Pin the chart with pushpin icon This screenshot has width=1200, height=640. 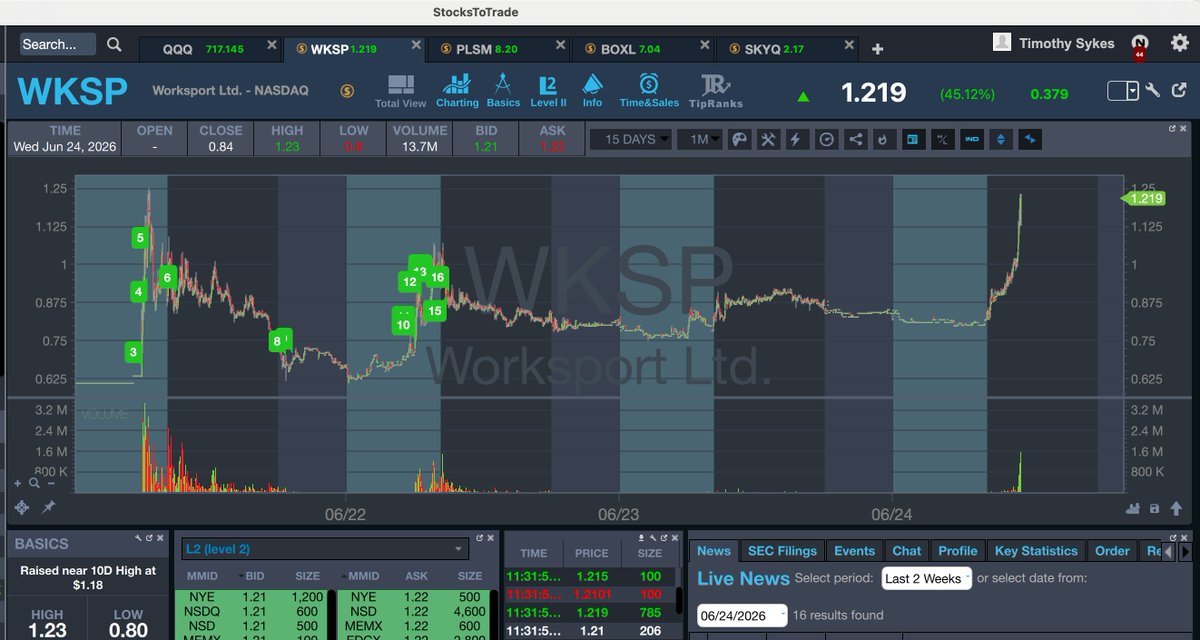(49, 508)
